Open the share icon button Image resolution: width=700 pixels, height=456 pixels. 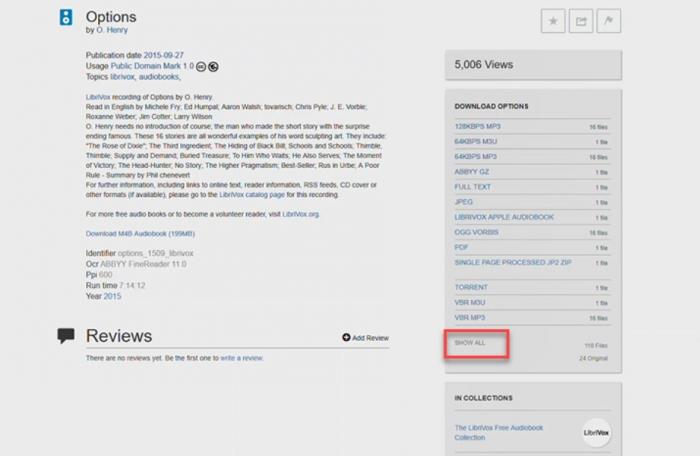point(581,21)
